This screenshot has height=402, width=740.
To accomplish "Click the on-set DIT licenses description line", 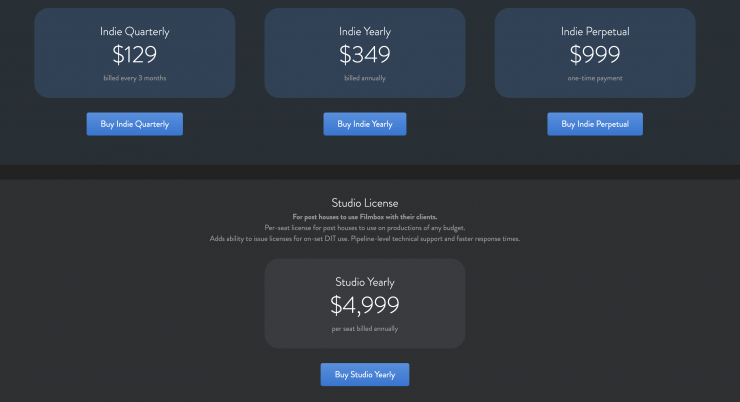I will [365, 239].
